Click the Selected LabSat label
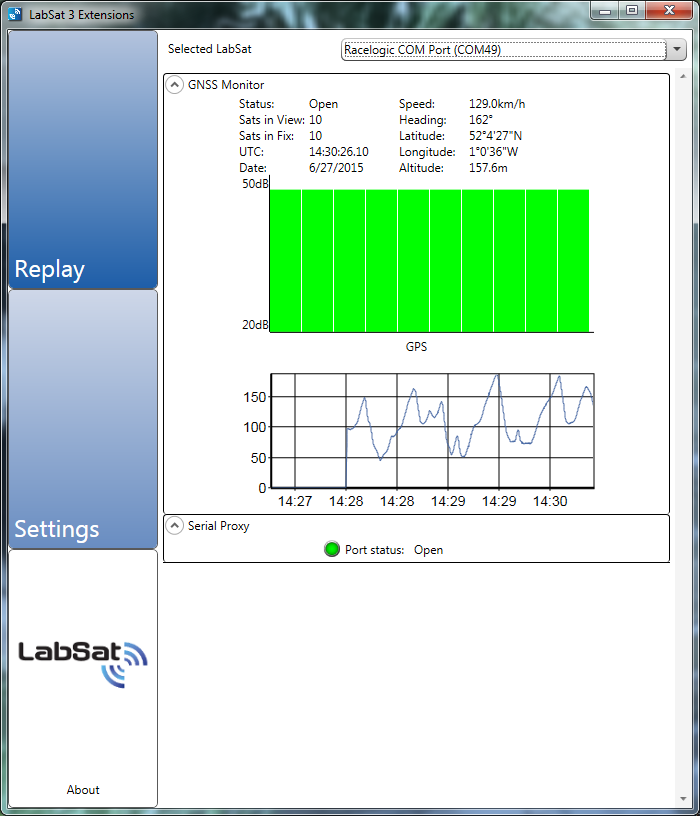Image resolution: width=700 pixels, height=816 pixels. tap(210, 49)
